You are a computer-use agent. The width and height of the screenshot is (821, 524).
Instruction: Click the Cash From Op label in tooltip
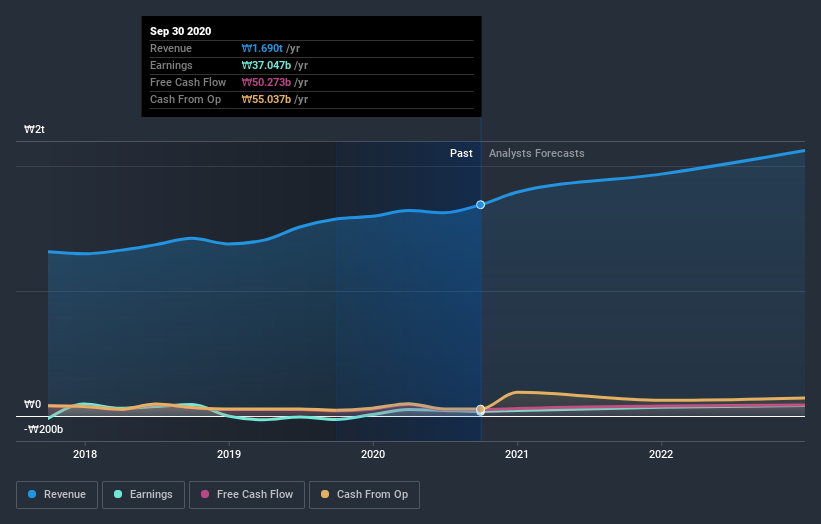coord(185,99)
